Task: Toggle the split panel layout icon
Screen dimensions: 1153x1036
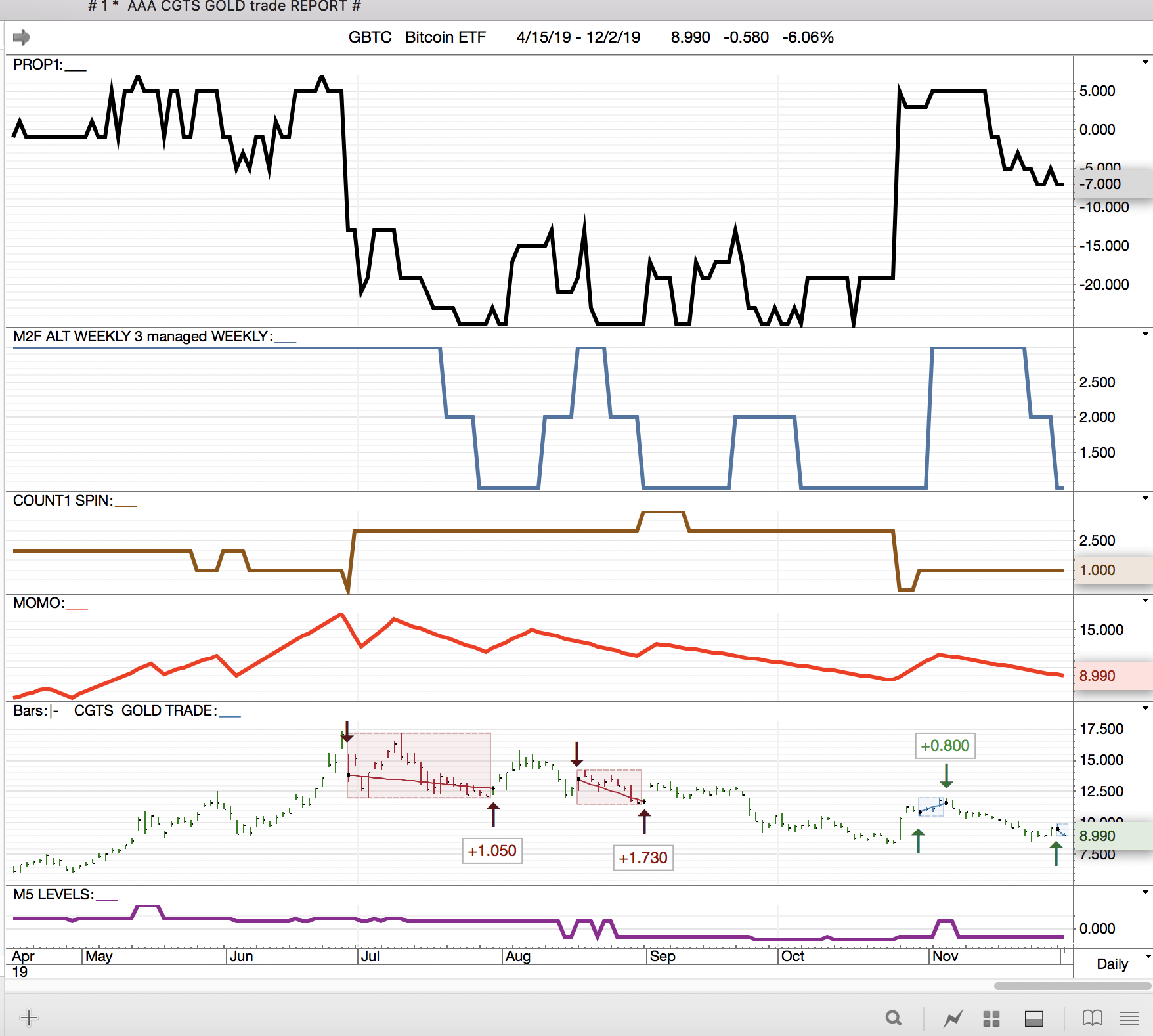Action: [x=1034, y=1019]
